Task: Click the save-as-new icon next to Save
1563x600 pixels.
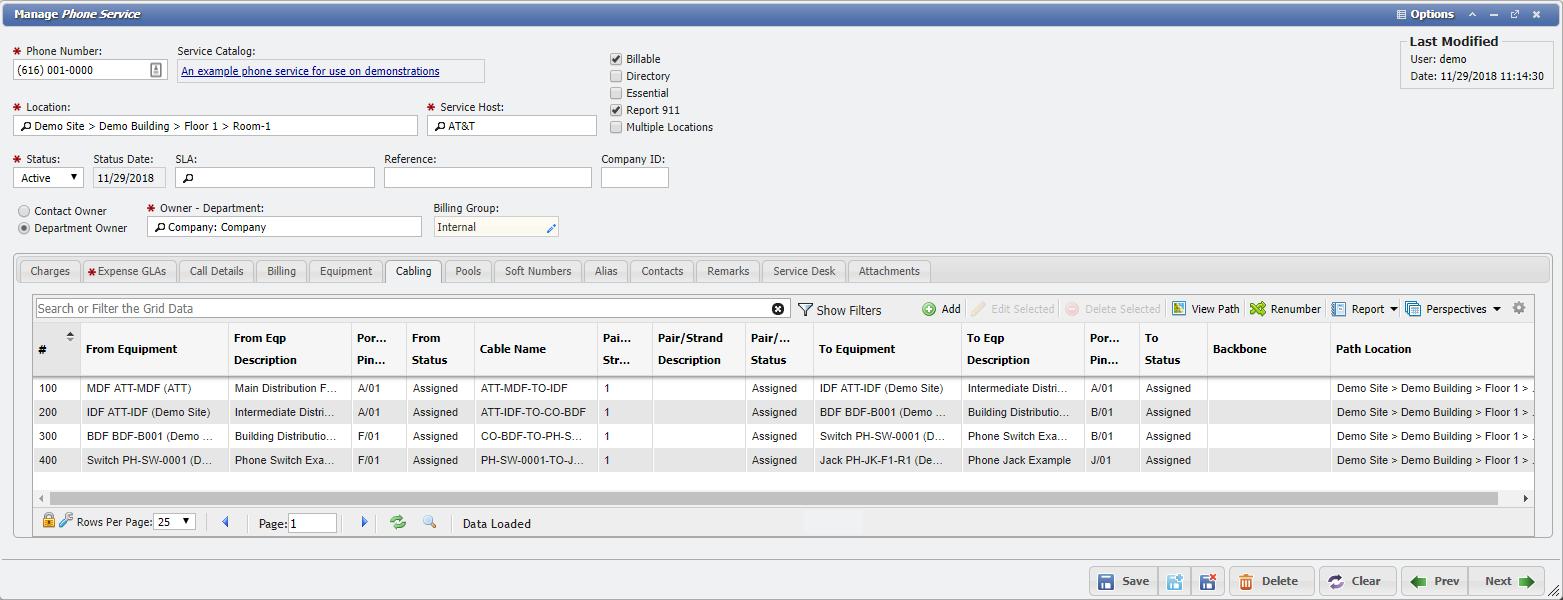Action: [x=1175, y=581]
